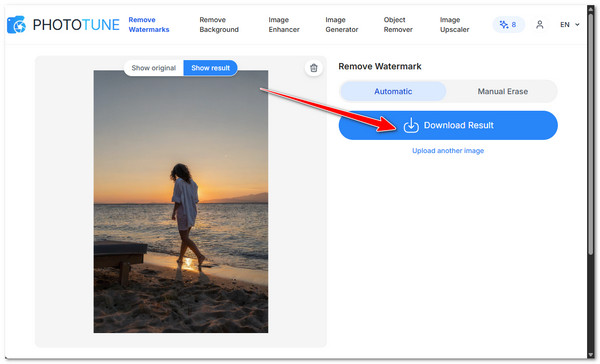This screenshot has width=600, height=364.
Task: Click the beach sunset result image
Action: point(181,201)
